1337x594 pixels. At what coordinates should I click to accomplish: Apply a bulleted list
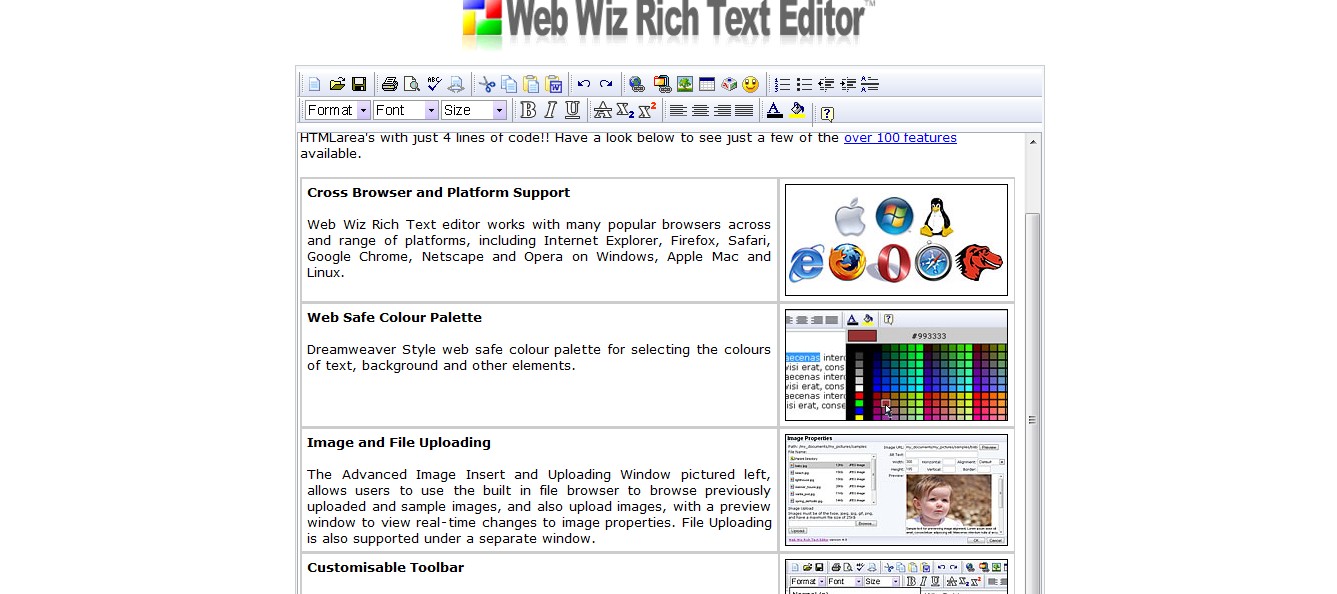(x=804, y=84)
